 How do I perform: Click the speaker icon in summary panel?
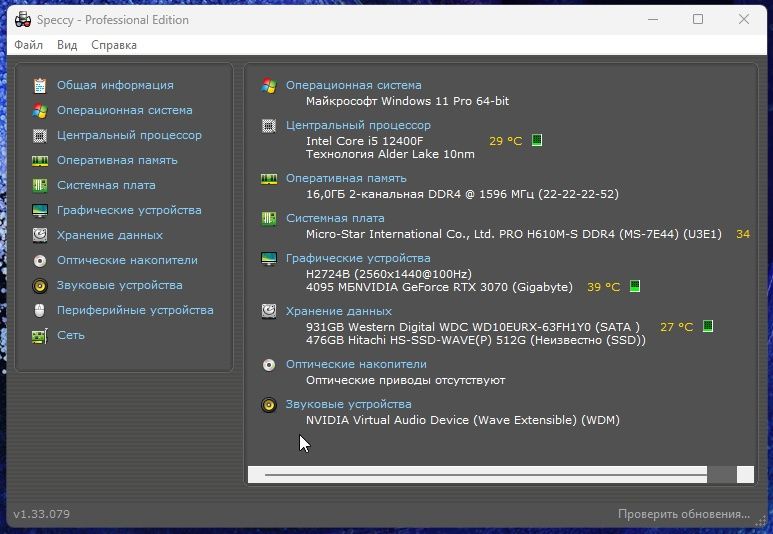click(x=269, y=405)
